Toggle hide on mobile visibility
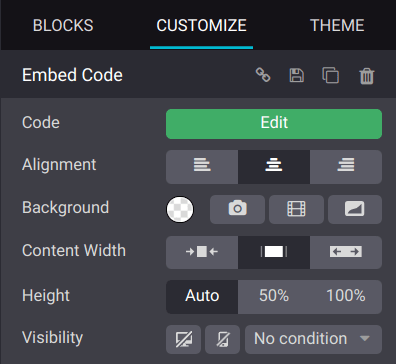Viewport: 396px width, 364px height. pyautogui.click(x=222, y=339)
